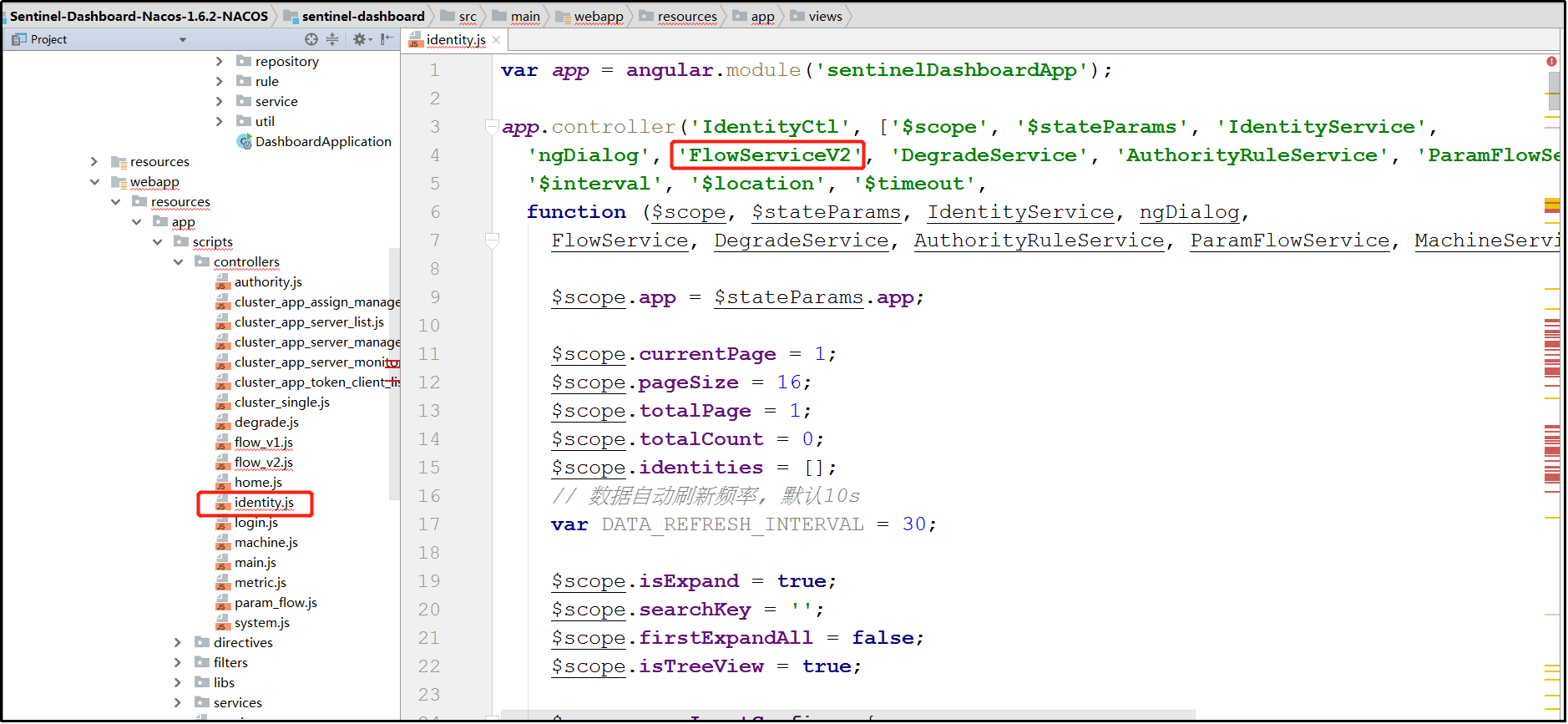Open machine.js file
This screenshot has width=1568, height=724.
[257, 542]
